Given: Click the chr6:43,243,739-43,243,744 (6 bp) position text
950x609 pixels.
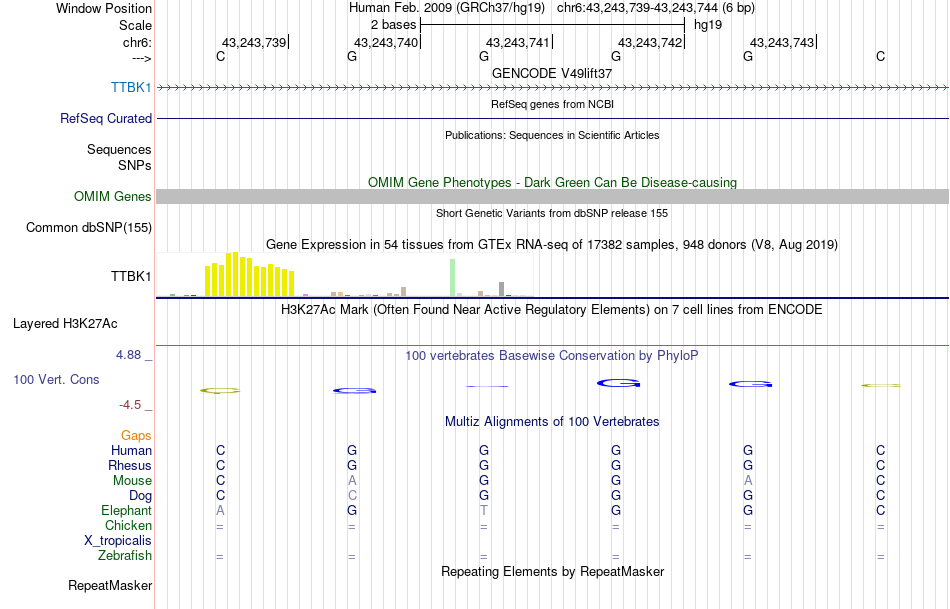Looking at the screenshot, I should point(656,8).
